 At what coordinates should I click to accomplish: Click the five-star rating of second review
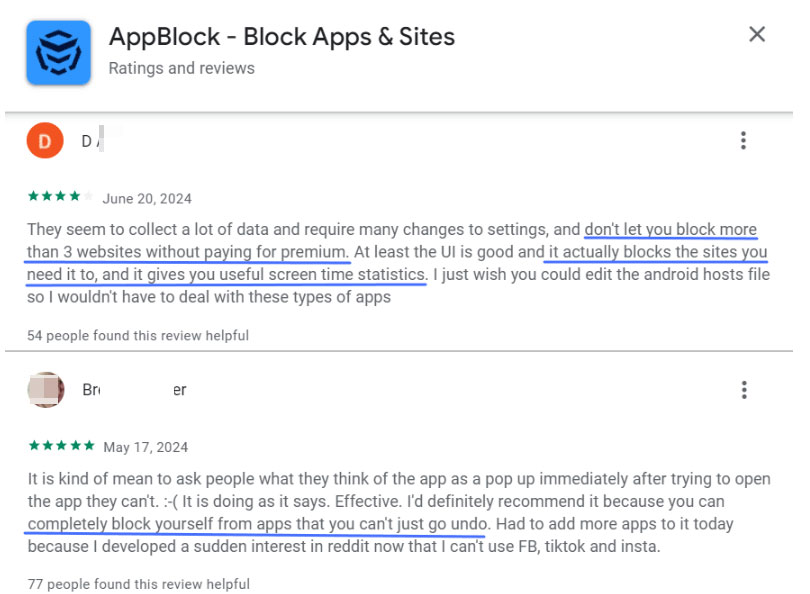pyautogui.click(x=61, y=445)
